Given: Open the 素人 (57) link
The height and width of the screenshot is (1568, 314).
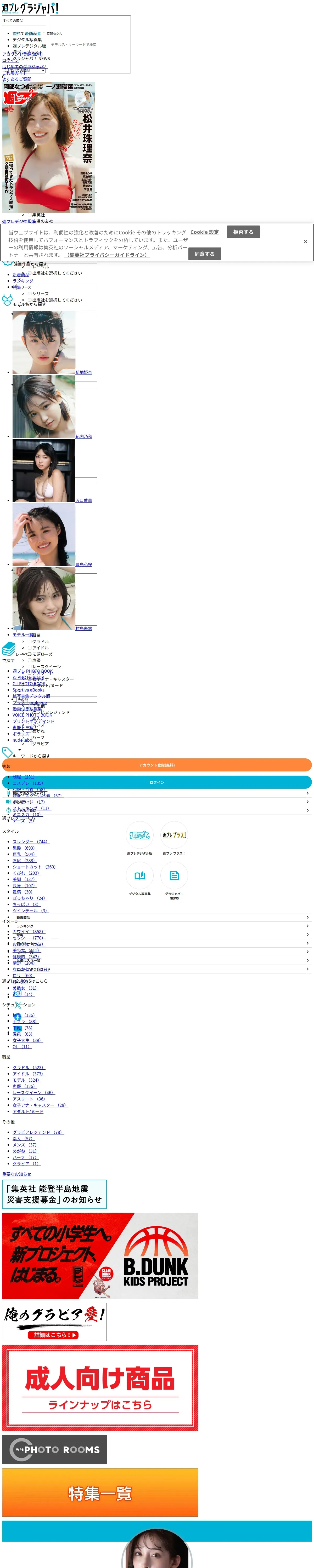Looking at the screenshot, I should click(x=23, y=1139).
